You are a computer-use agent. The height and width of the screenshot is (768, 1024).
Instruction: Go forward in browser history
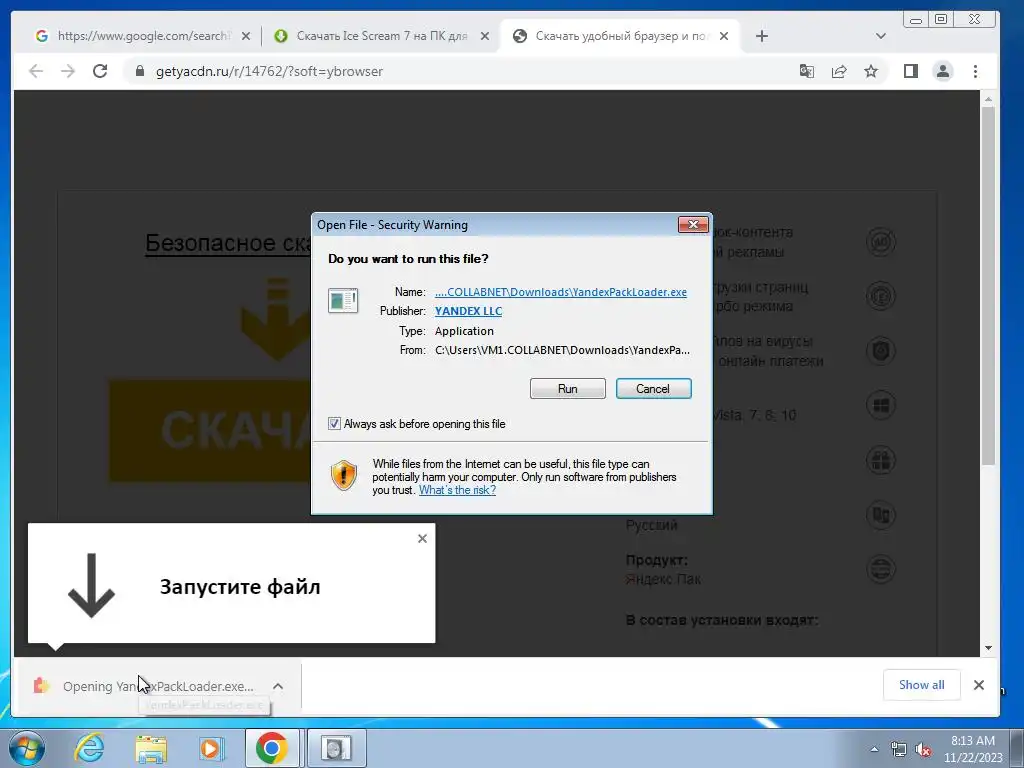pyautogui.click(x=68, y=71)
